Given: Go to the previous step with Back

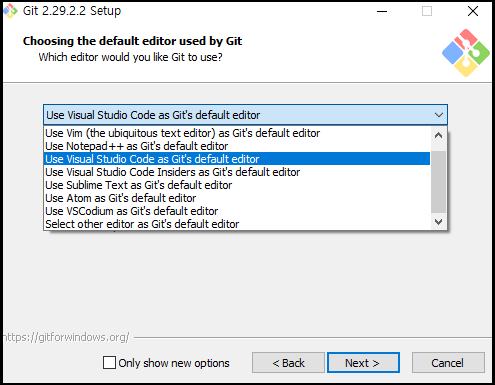Looking at the screenshot, I should click(x=288, y=363).
